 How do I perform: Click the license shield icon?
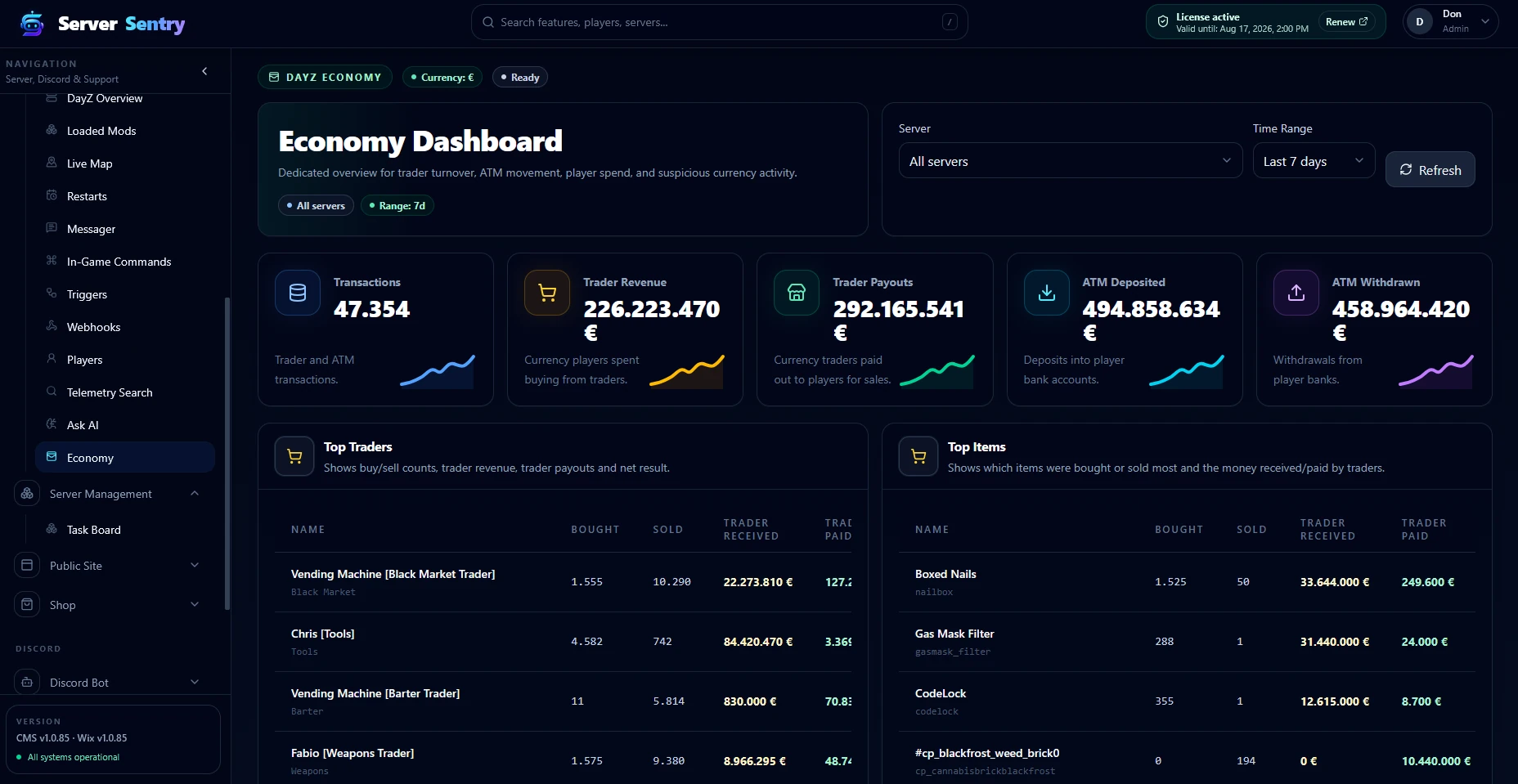coord(1162,22)
